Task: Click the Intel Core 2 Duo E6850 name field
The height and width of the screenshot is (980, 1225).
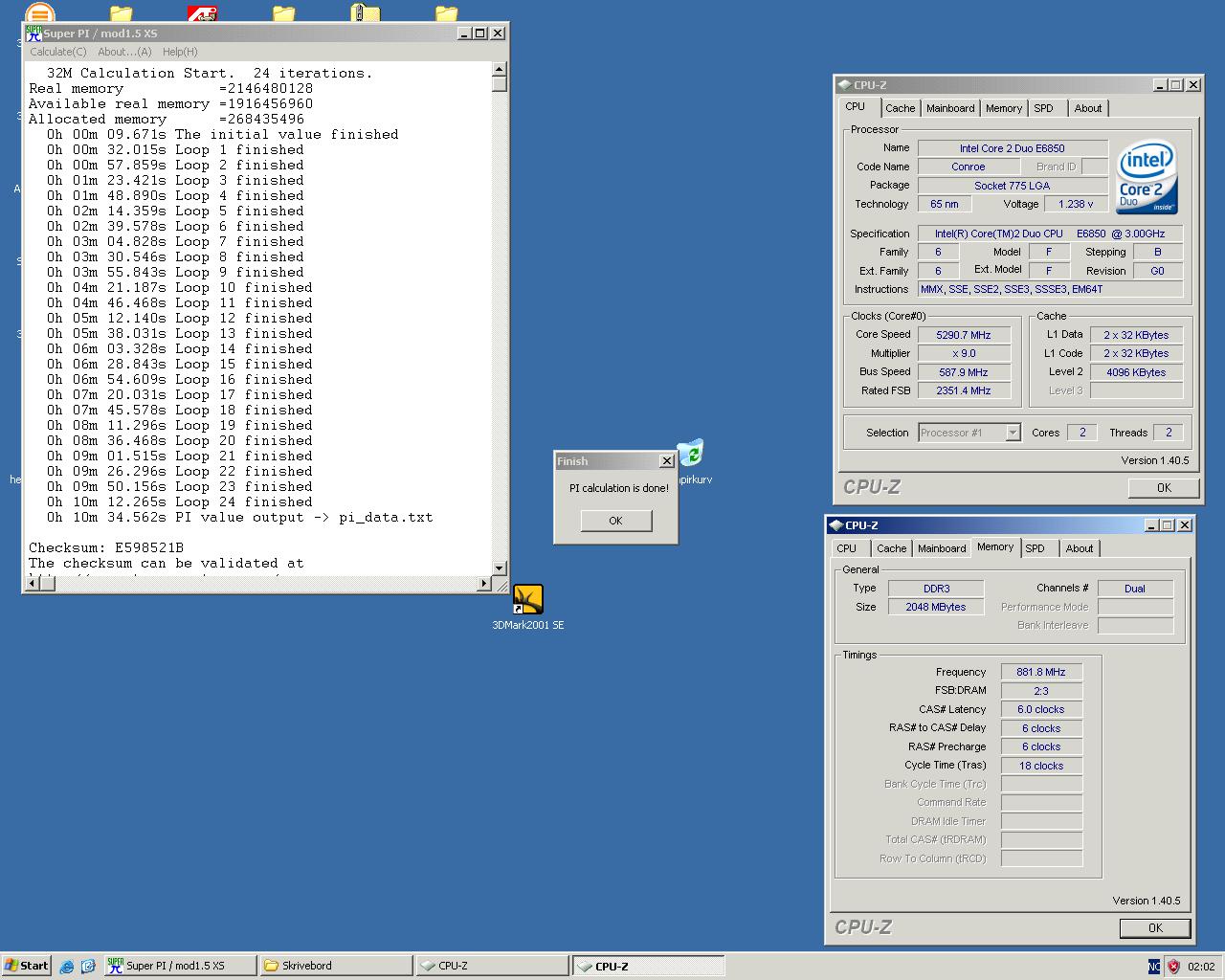Action: coord(1013,148)
